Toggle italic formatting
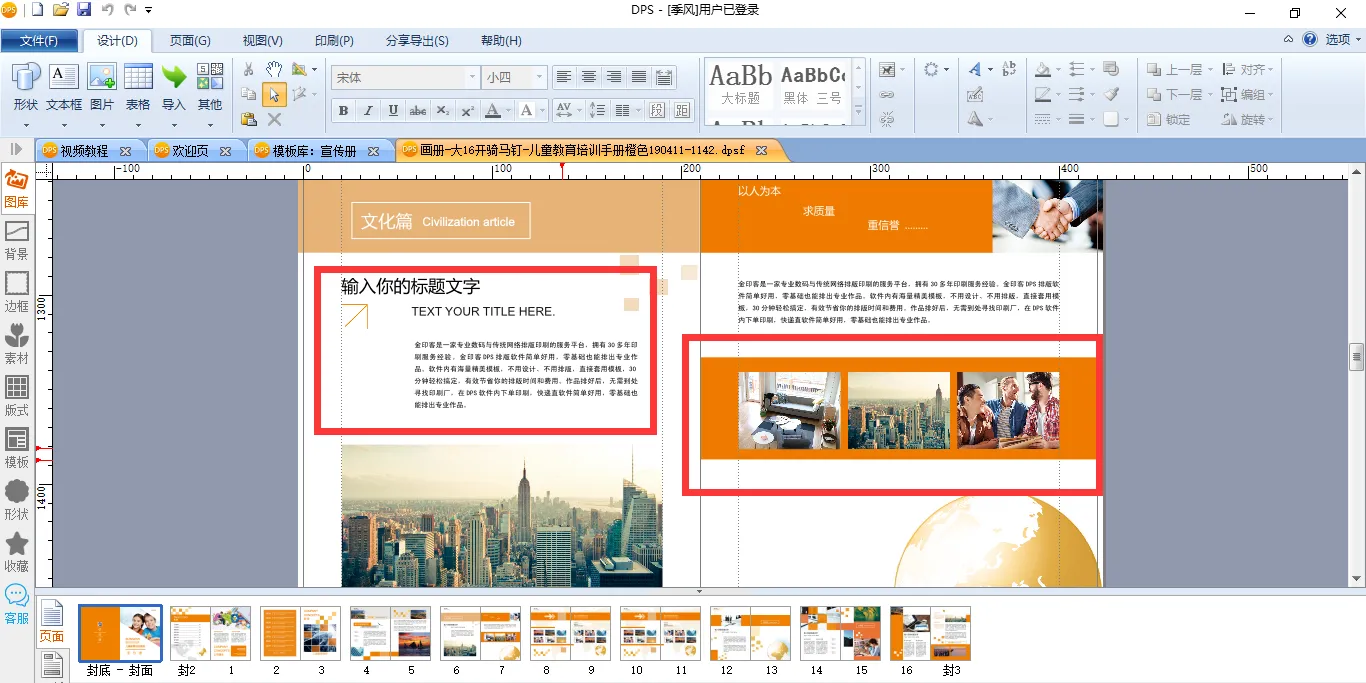 (368, 111)
